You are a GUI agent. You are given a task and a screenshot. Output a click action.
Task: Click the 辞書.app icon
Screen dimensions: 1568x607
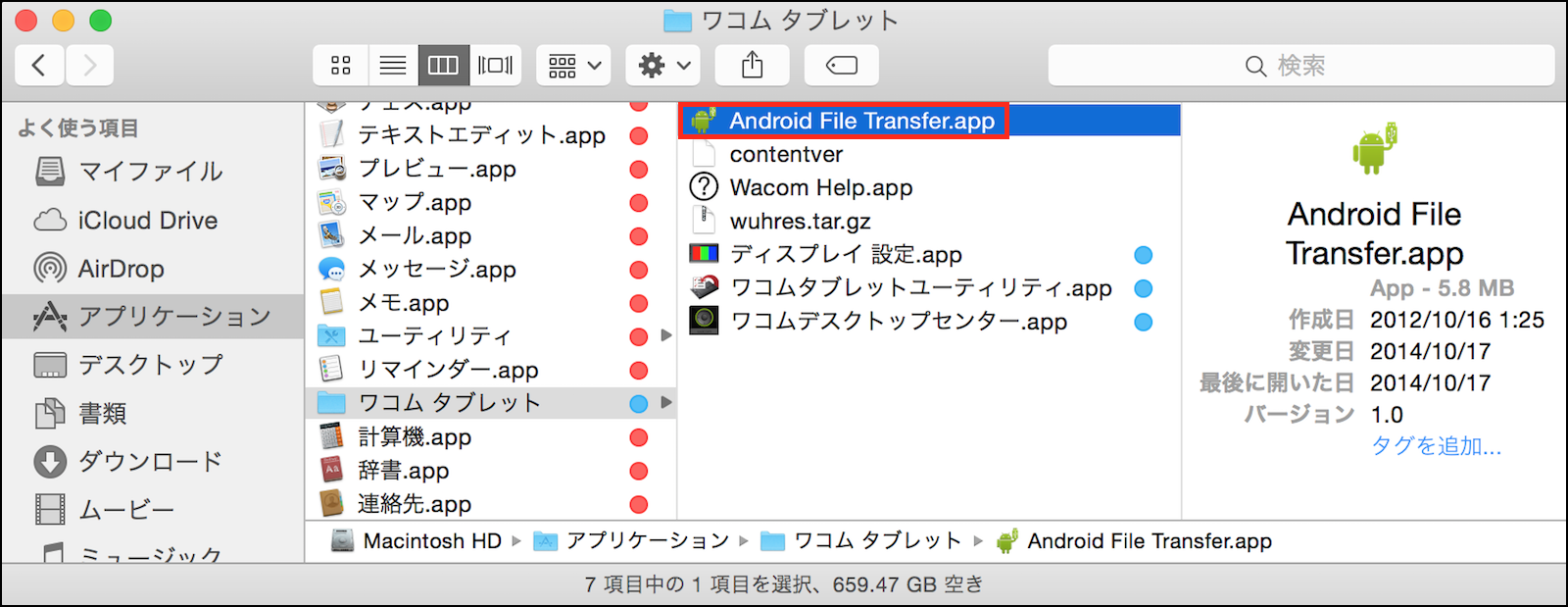(332, 470)
